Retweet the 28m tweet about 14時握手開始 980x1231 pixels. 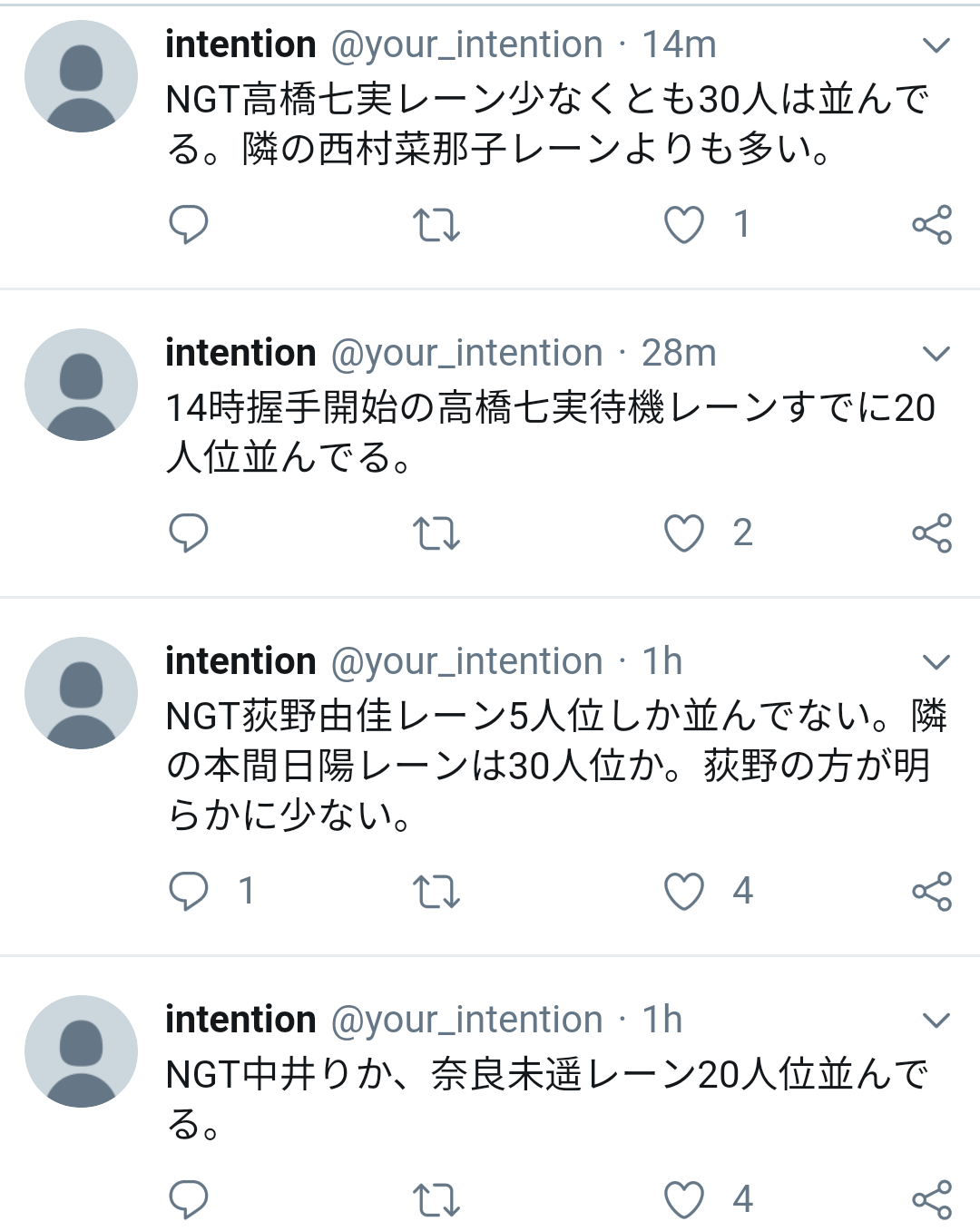click(436, 532)
